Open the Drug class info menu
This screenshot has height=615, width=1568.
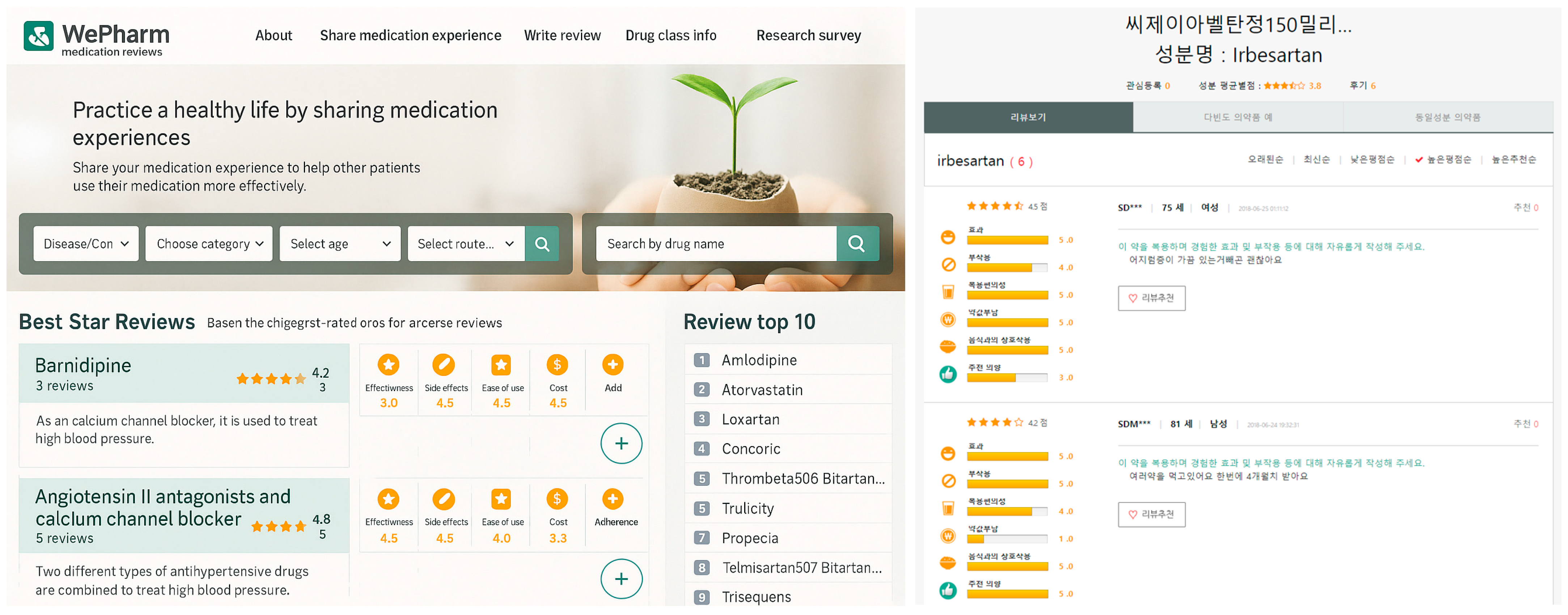click(671, 35)
